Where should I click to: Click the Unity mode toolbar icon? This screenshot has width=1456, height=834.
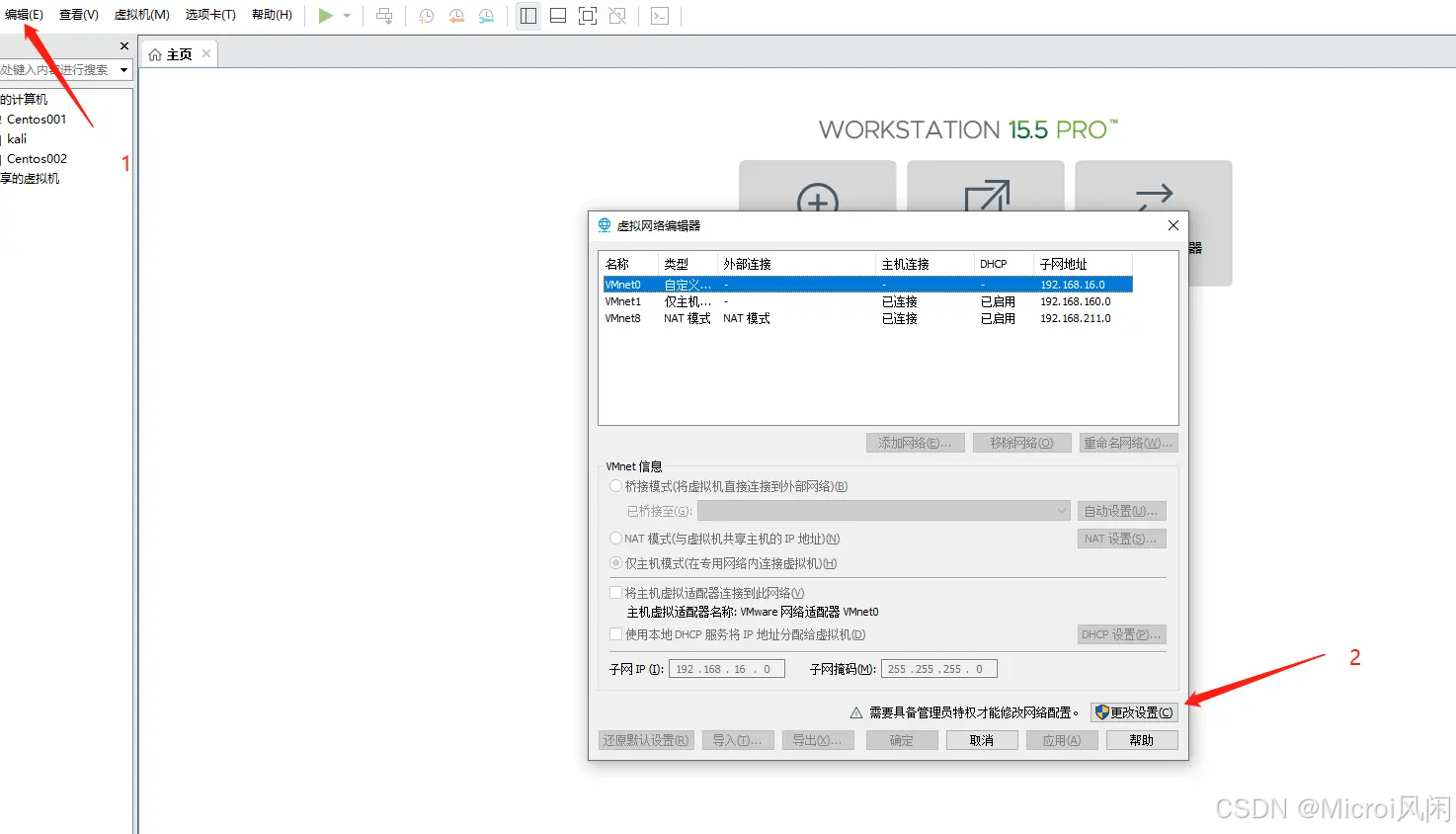click(x=617, y=16)
